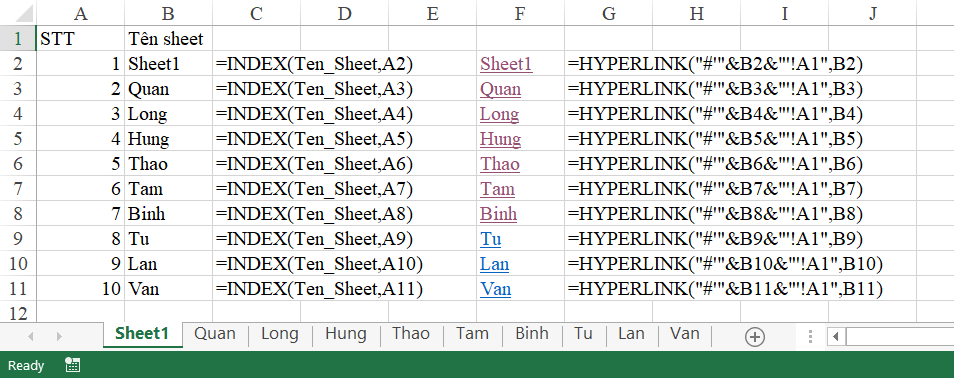Select the HYPERLINK formula referencing B11
Image resolution: width=954 pixels, height=378 pixels.
click(725, 289)
